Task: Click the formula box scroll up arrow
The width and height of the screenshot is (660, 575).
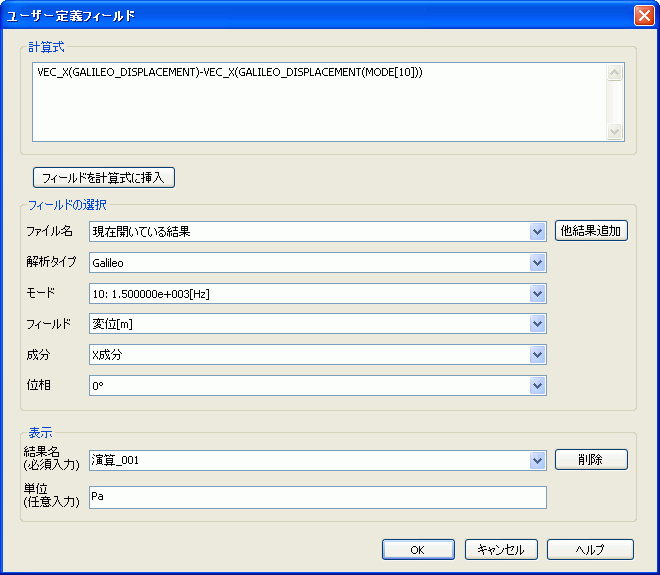Action: coord(615,73)
